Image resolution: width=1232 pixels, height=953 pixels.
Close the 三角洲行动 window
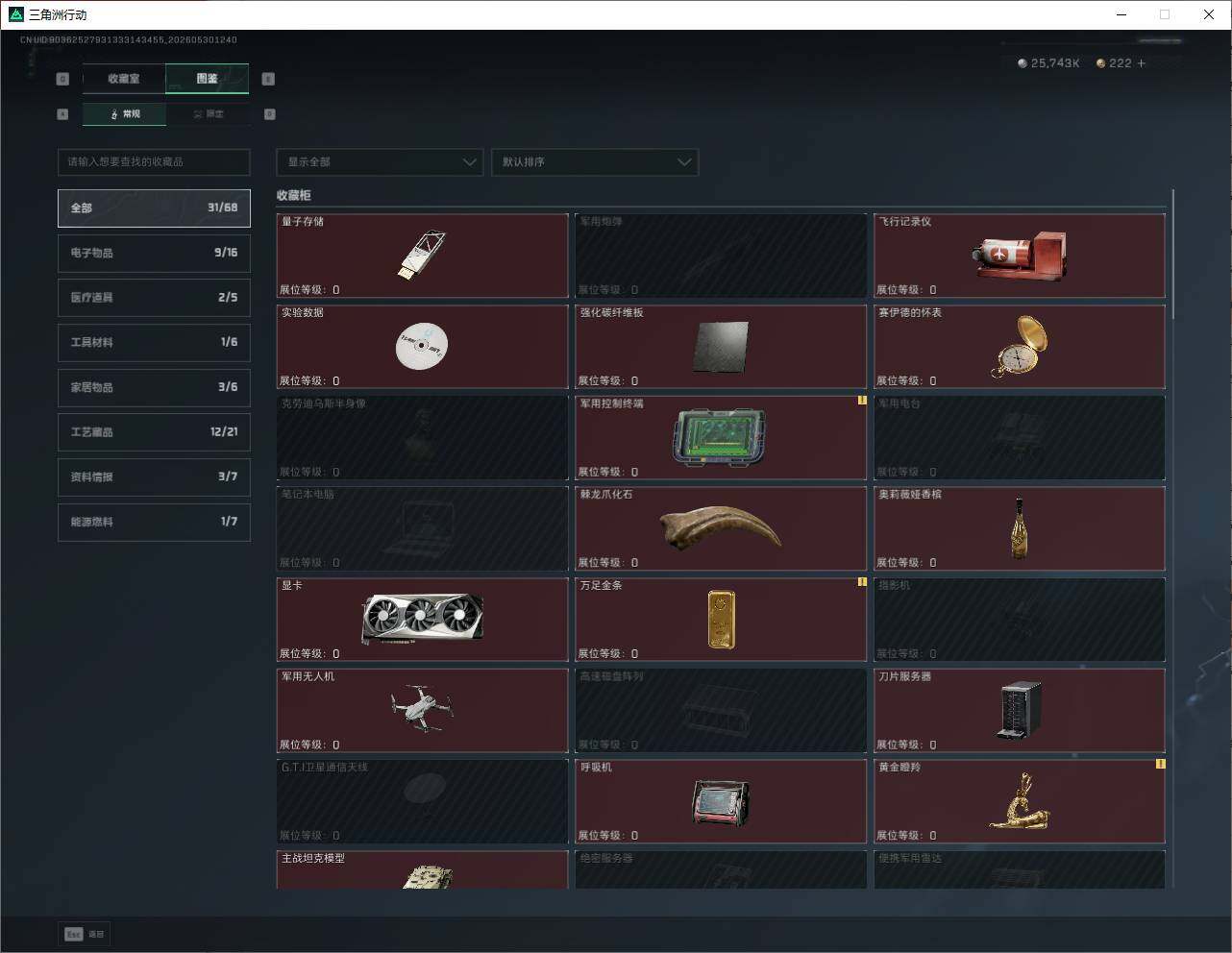click(x=1209, y=14)
